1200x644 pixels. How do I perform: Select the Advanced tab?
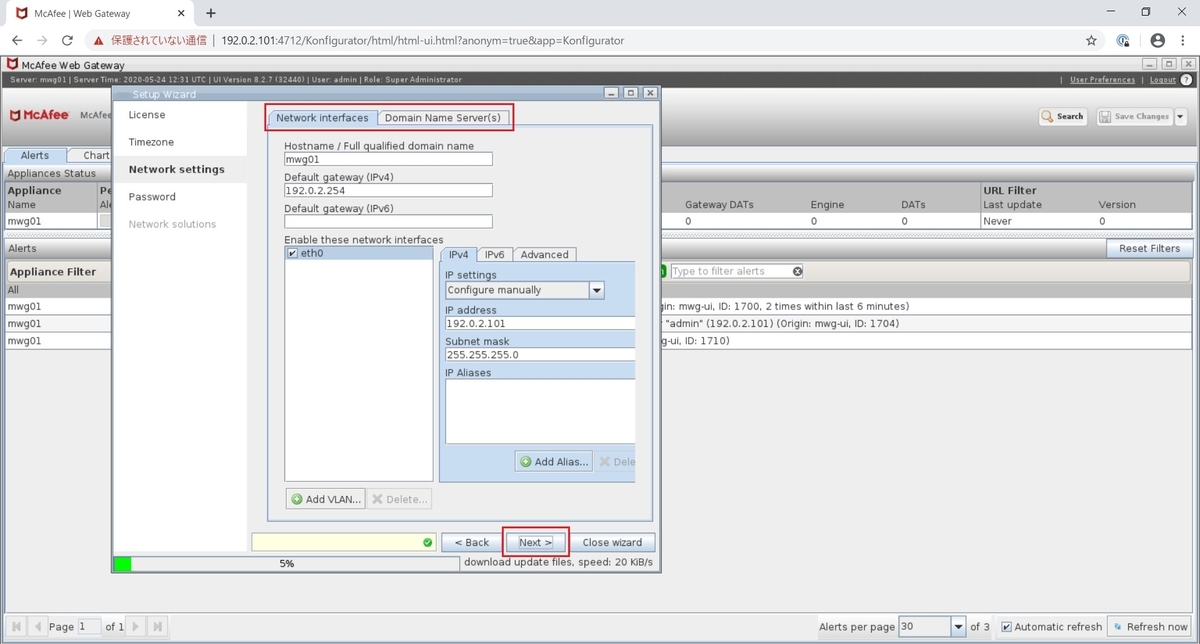[545, 254]
